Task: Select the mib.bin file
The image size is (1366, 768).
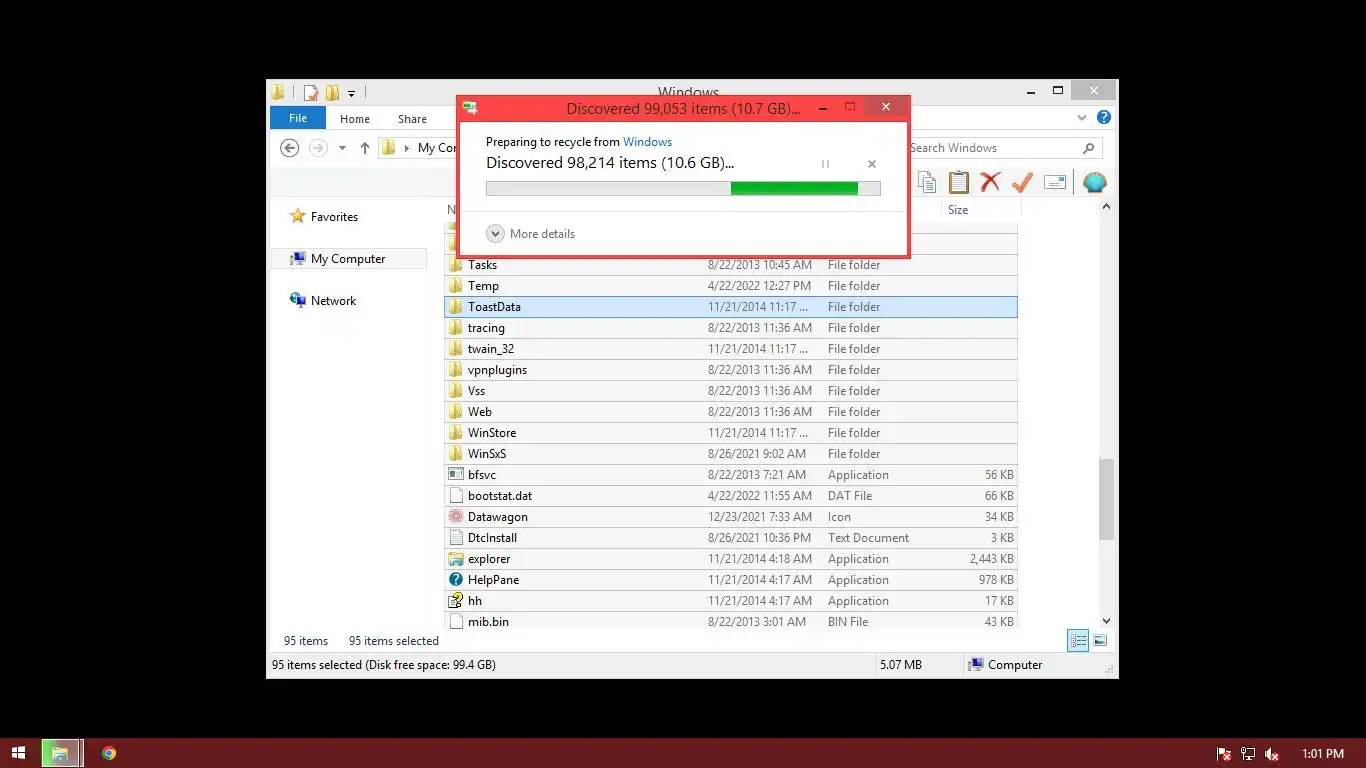Action: pos(731,622)
